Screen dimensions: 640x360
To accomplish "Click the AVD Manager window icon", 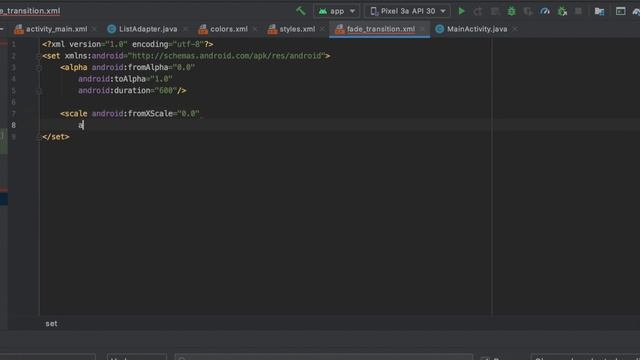I will click(x=620, y=11).
